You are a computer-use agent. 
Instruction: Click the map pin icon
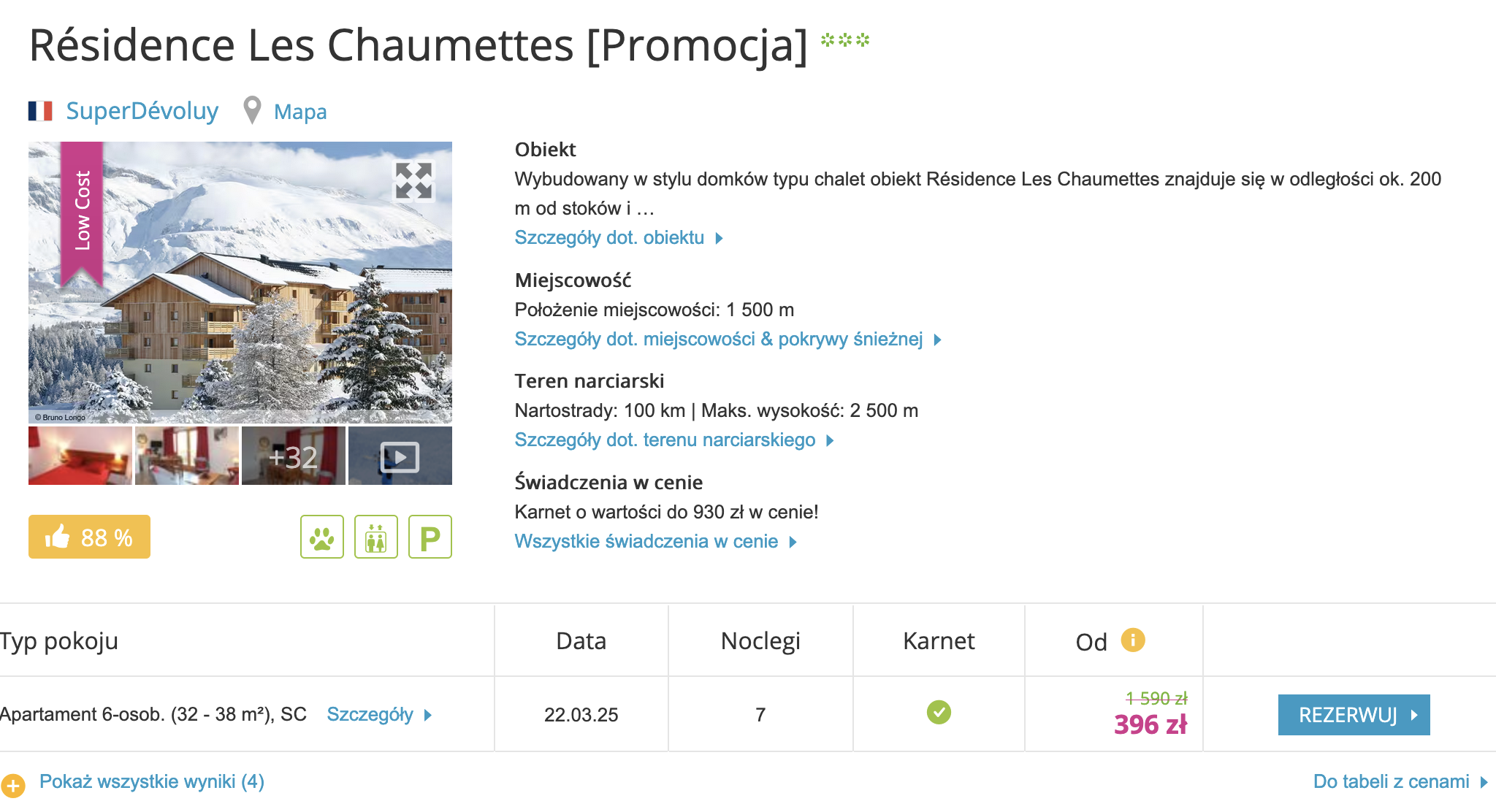(252, 111)
